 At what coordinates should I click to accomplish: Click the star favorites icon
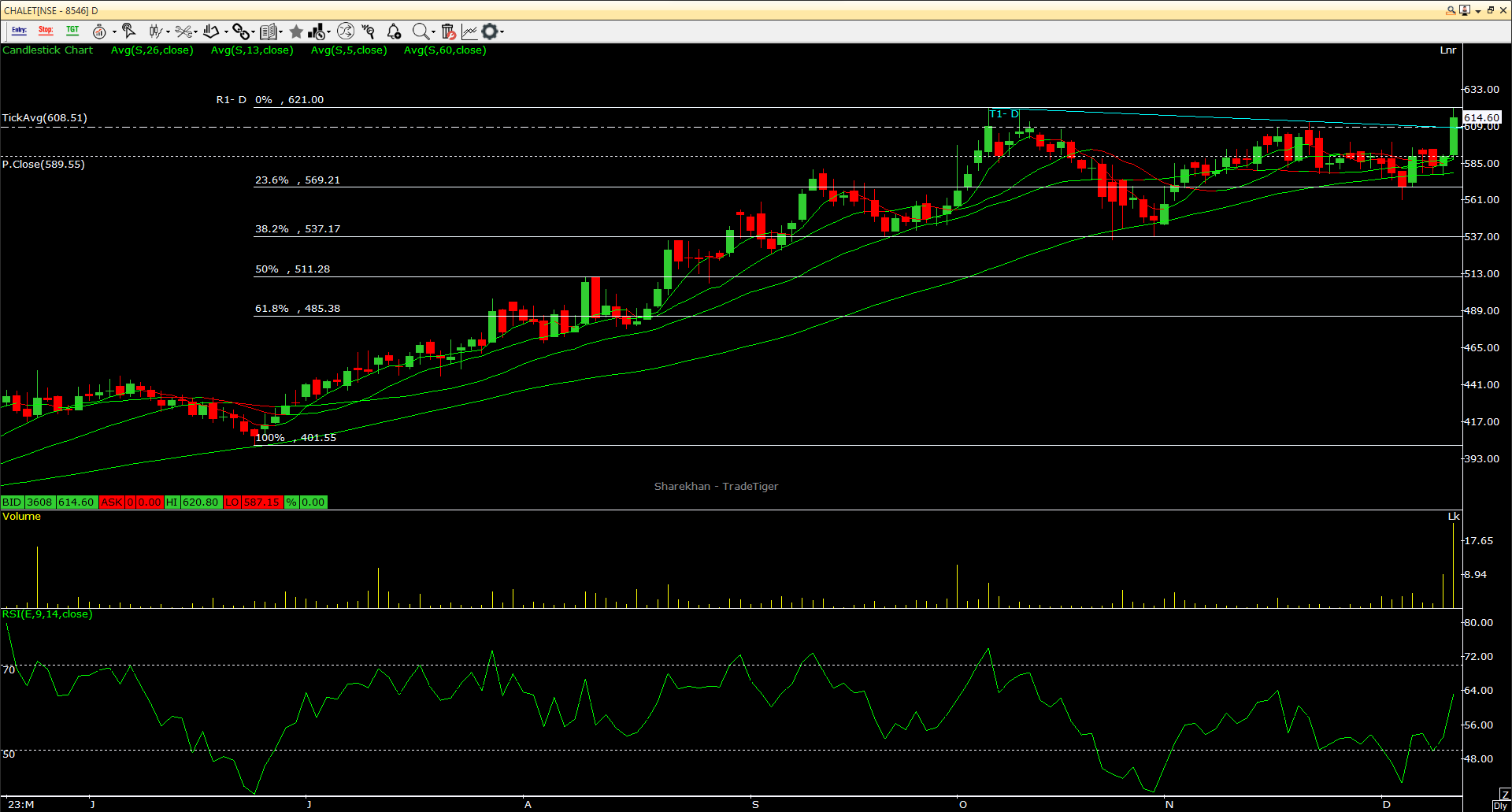(296, 32)
